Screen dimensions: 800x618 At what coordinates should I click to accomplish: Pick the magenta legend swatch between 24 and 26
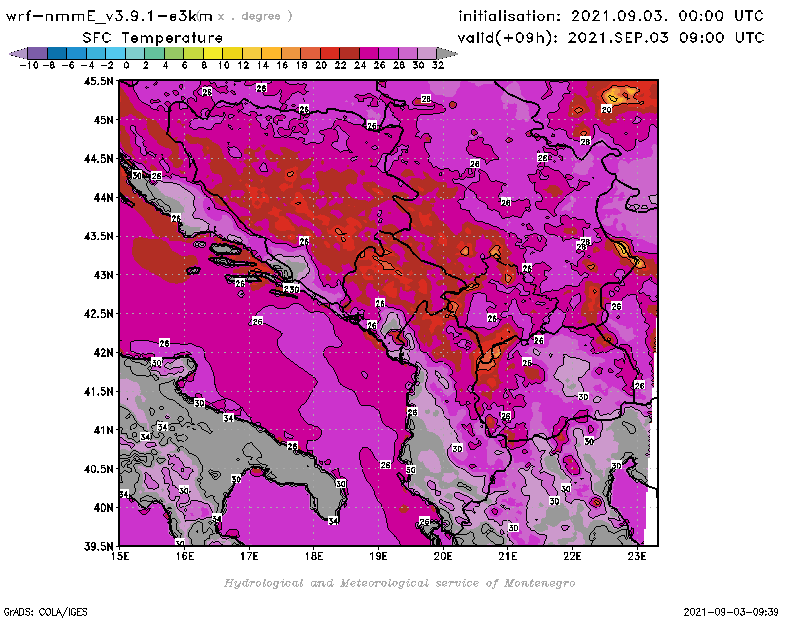coord(368,53)
